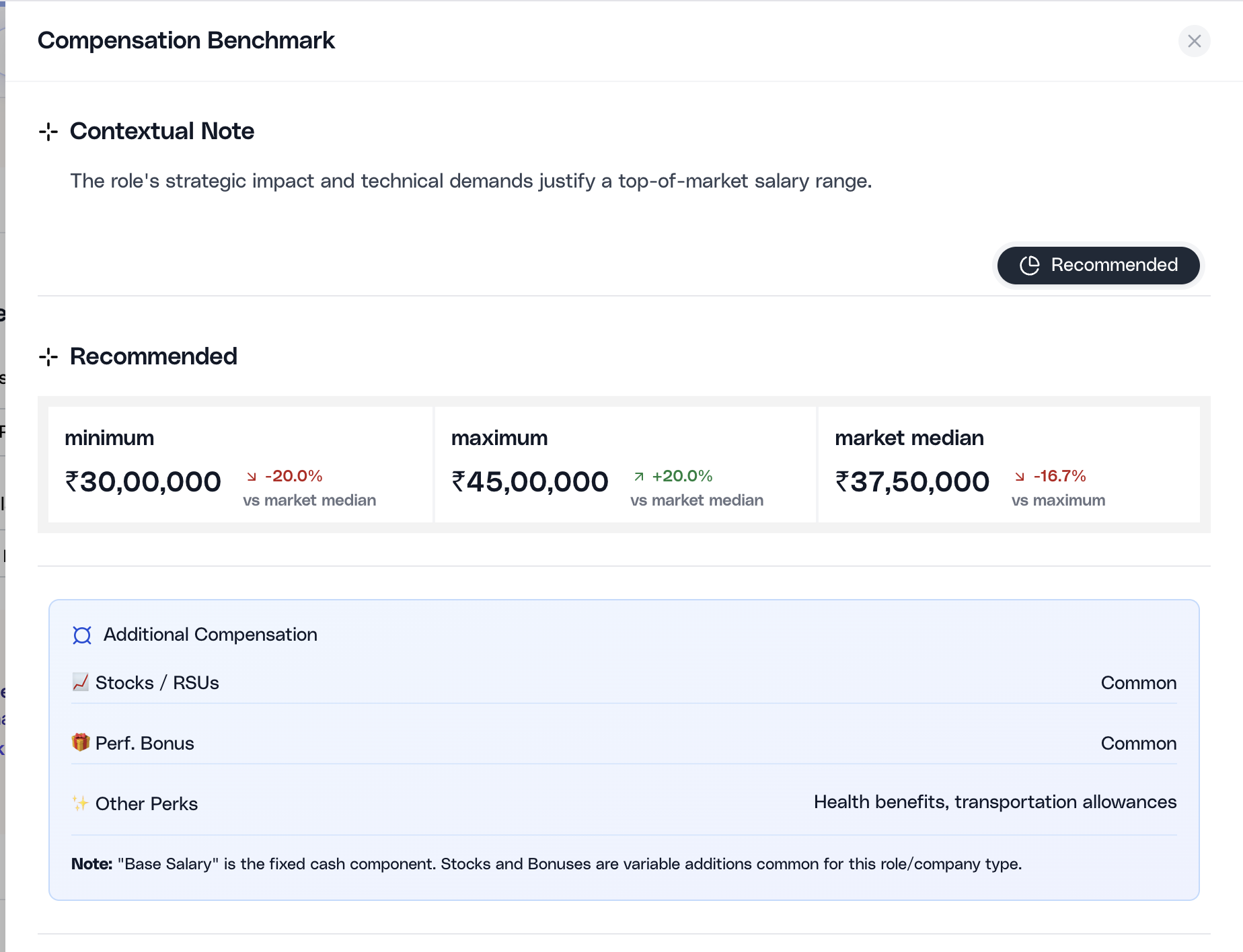Expand the minimum salary card details
The height and width of the screenshot is (952, 1243).
tap(240, 464)
